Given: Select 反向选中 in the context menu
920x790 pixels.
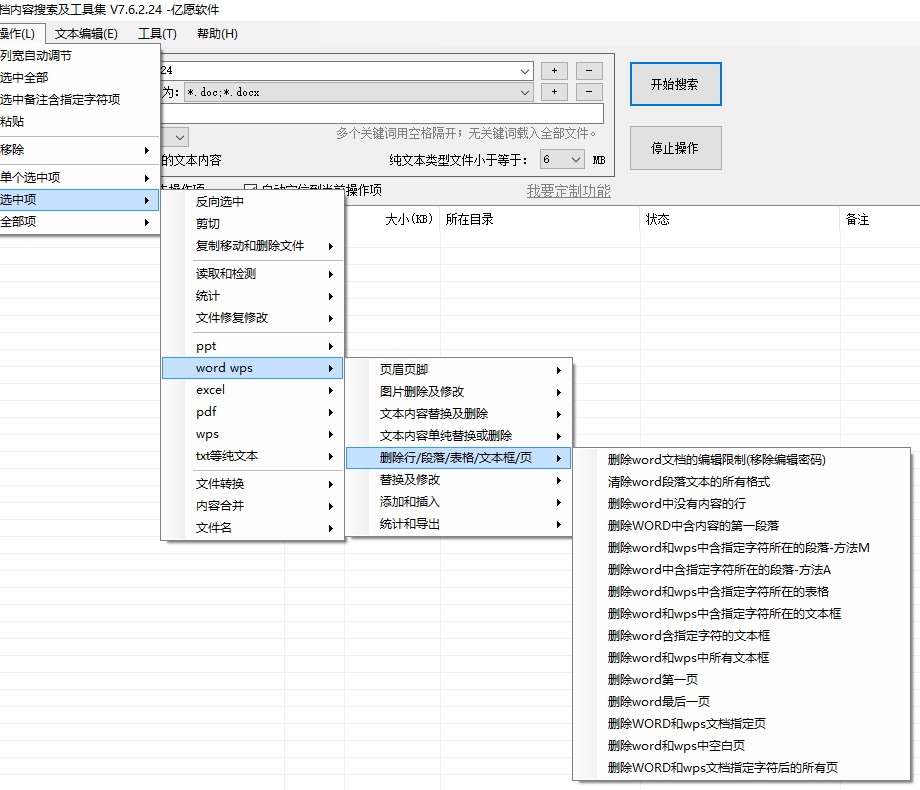Looking at the screenshot, I should [220, 202].
